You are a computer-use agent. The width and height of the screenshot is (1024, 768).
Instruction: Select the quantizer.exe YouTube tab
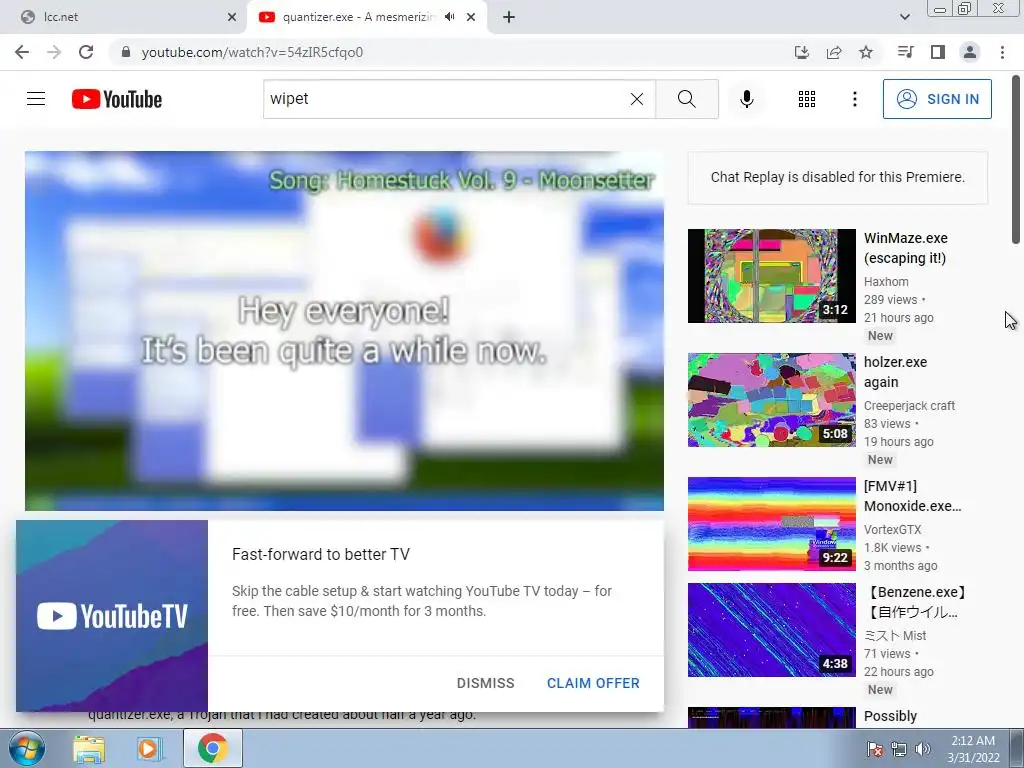click(356, 17)
